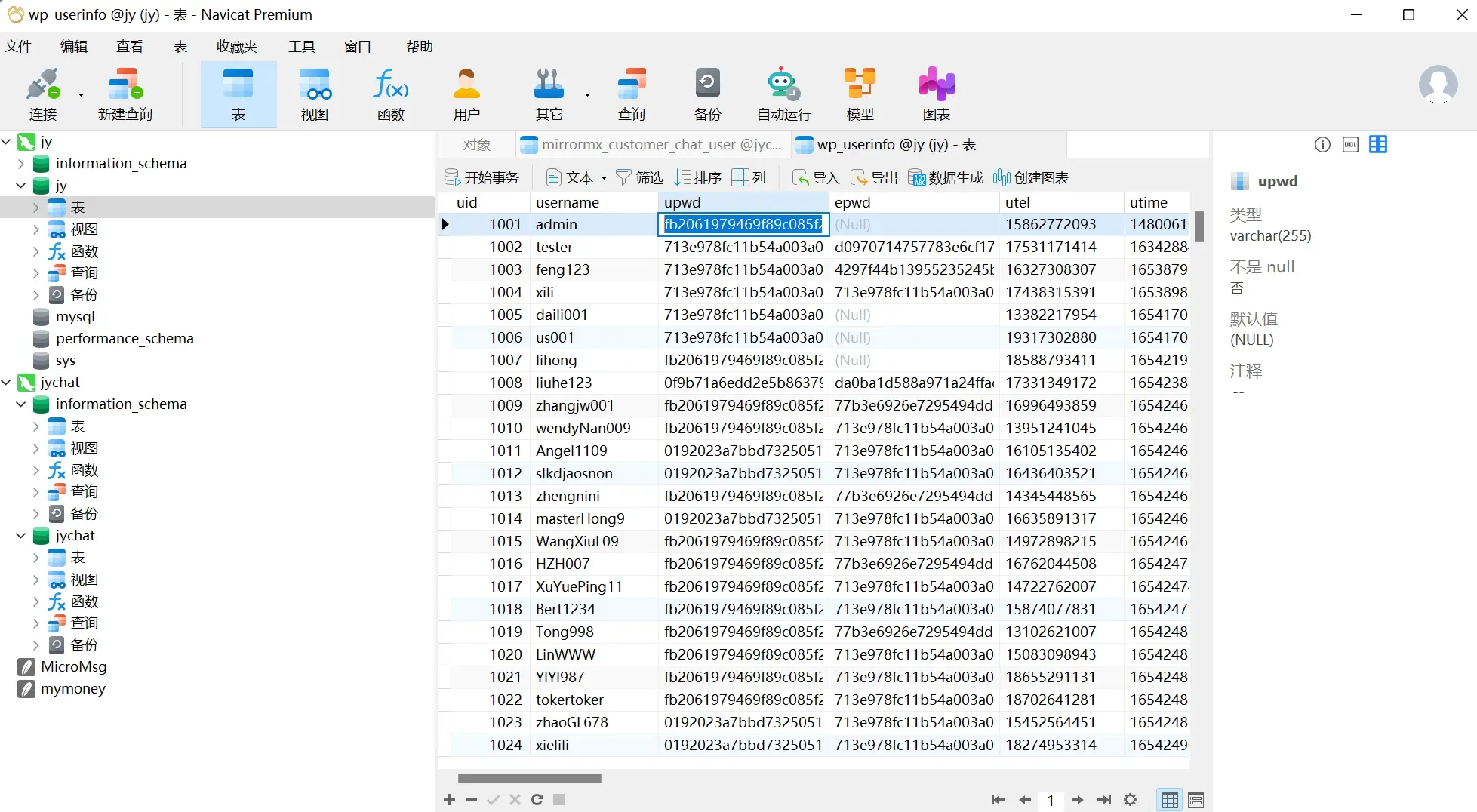Open the Automation (自动运行) tool

pyautogui.click(x=783, y=95)
